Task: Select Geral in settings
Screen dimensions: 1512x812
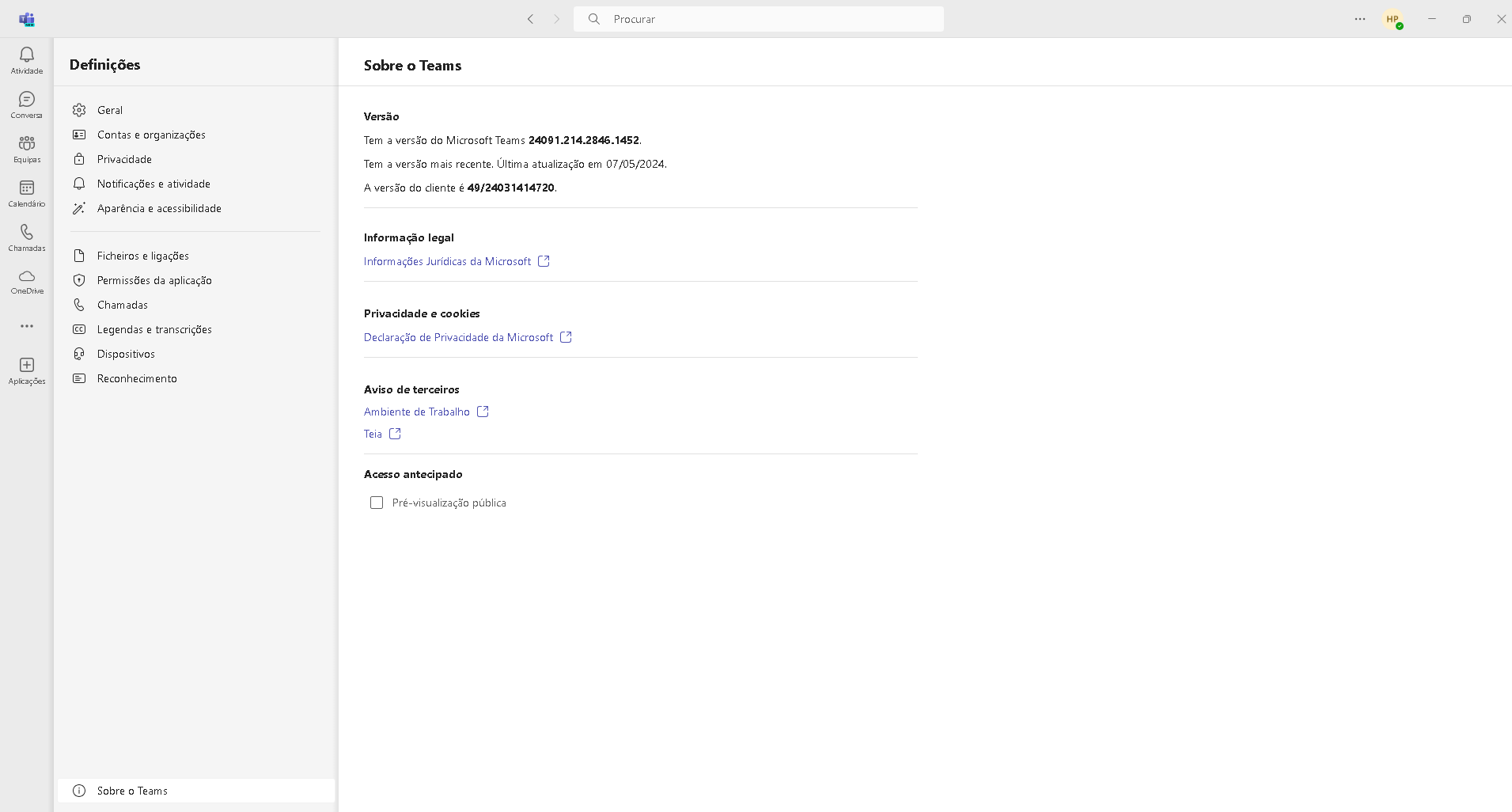Action: click(110, 109)
